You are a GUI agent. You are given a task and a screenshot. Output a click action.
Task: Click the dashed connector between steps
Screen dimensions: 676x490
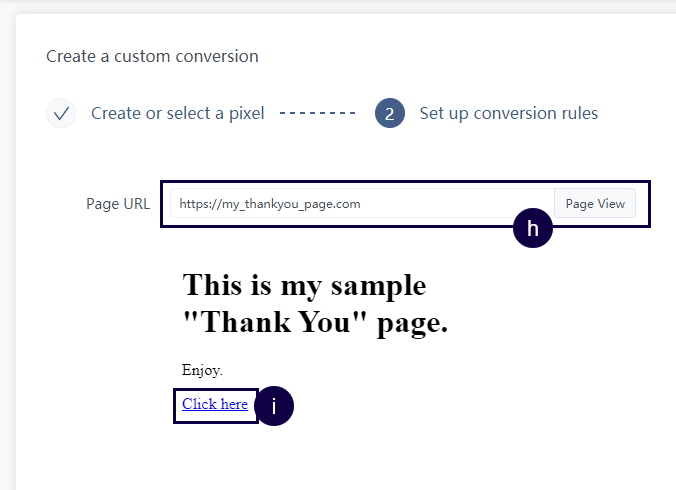(318, 113)
